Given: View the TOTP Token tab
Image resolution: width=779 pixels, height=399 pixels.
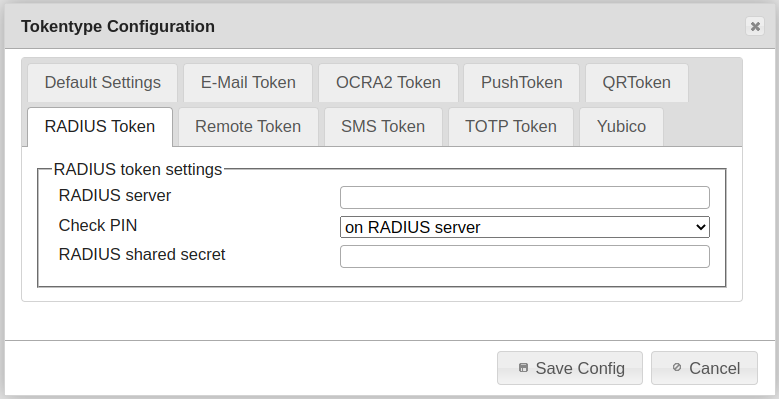Looking at the screenshot, I should coord(511,127).
